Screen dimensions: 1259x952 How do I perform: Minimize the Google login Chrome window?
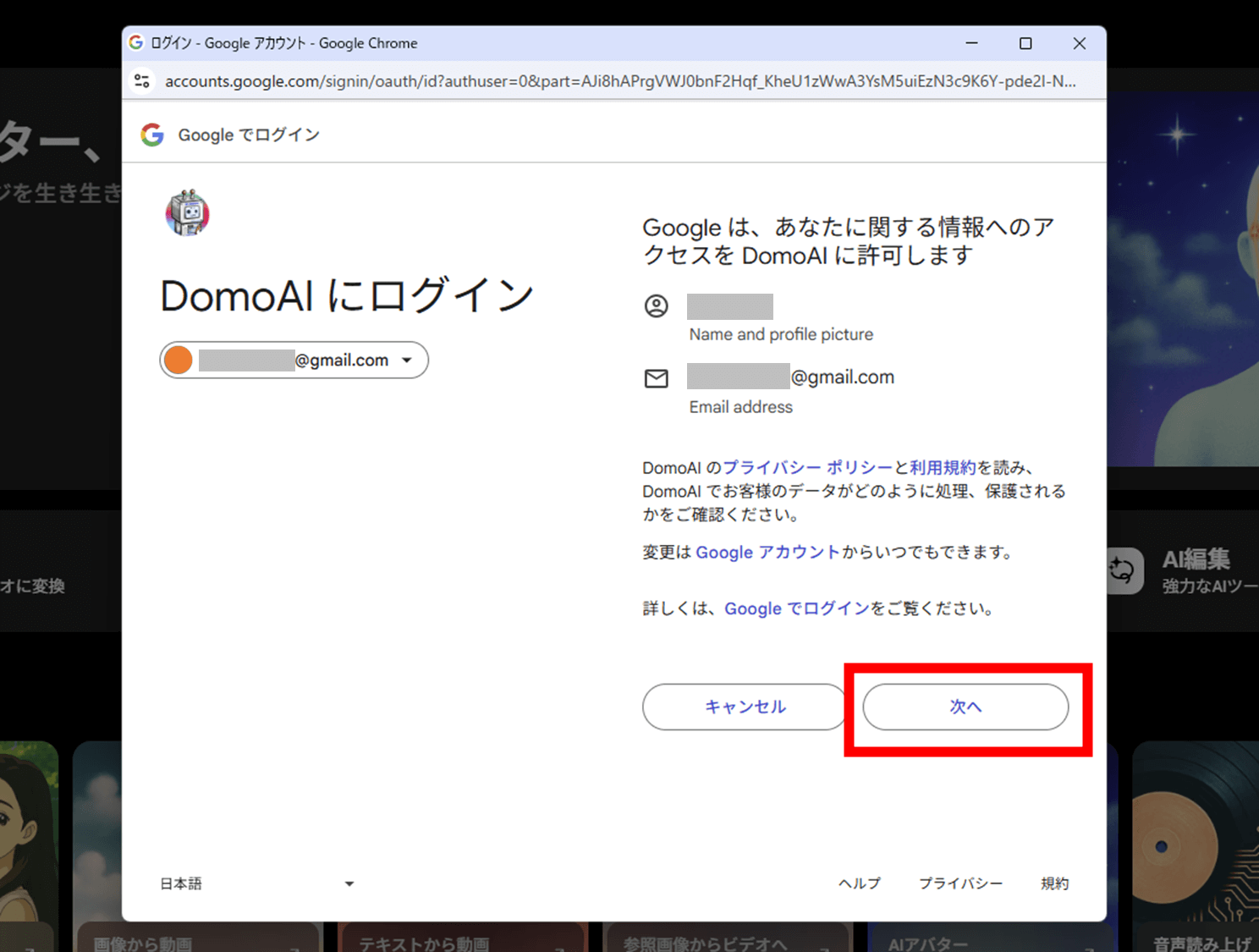972,43
